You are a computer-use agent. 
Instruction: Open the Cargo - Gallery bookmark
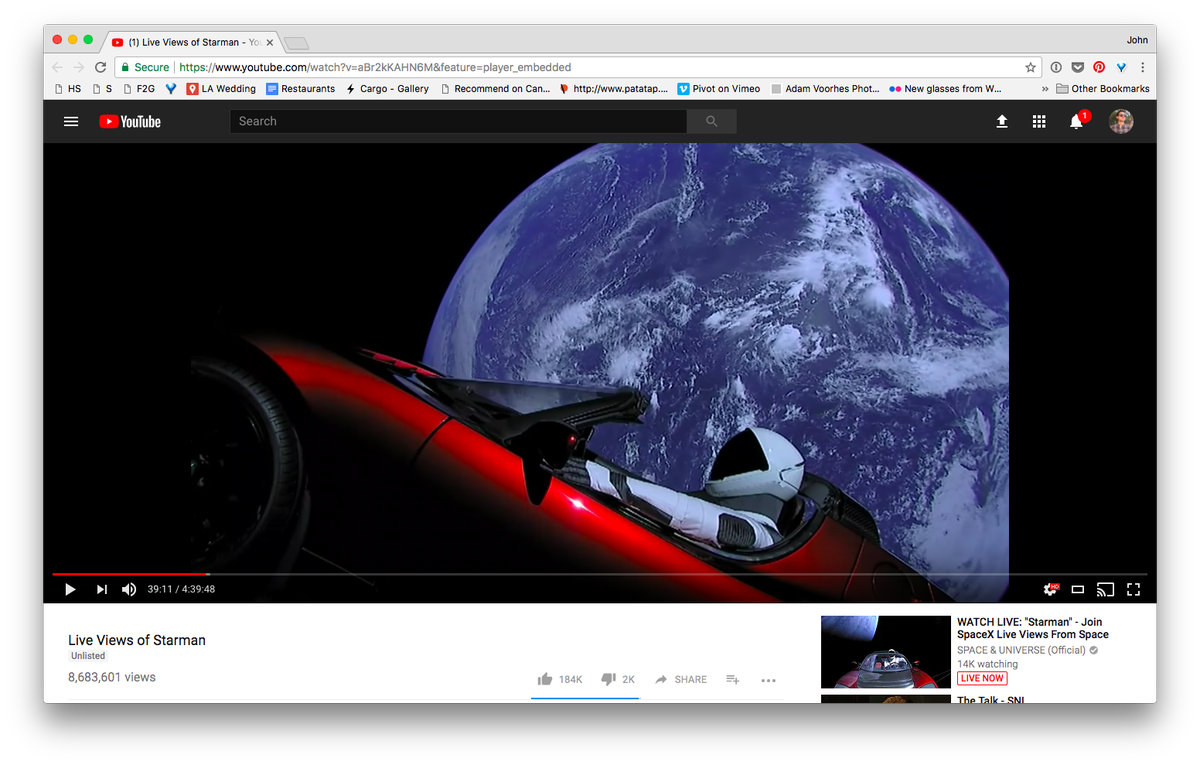point(387,88)
